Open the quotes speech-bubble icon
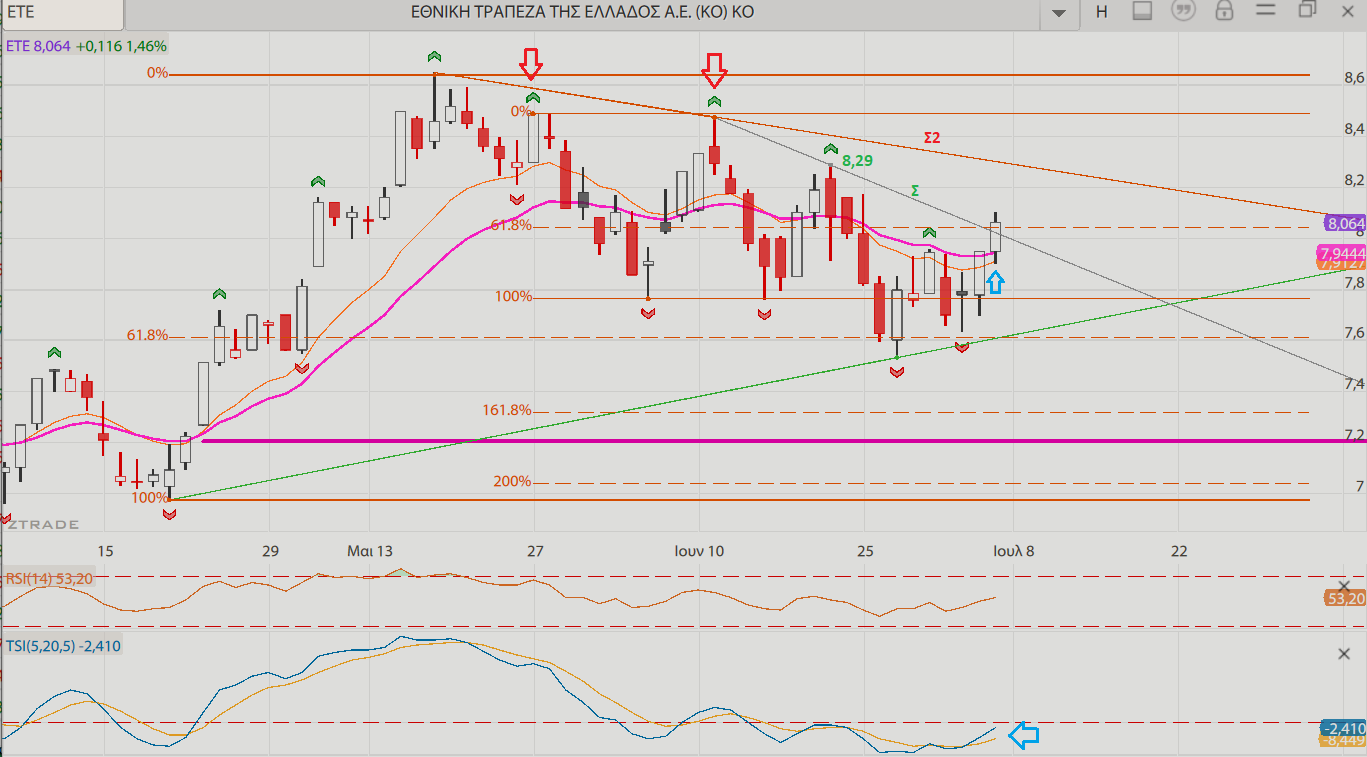This screenshot has width=1367, height=757. pos(1184,11)
